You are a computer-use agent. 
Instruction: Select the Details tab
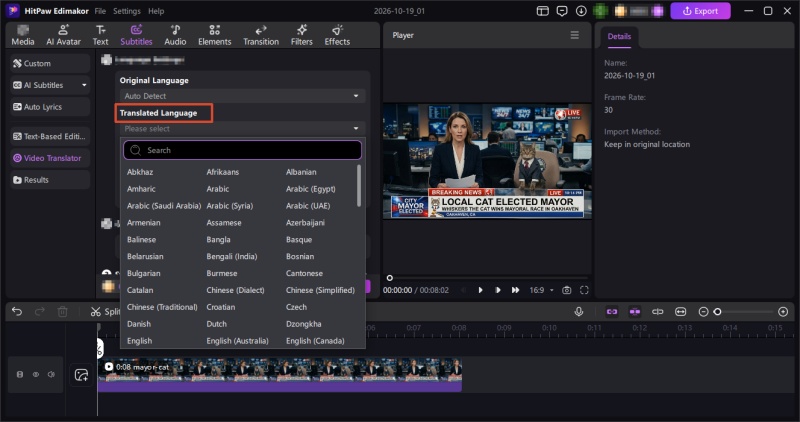pos(619,37)
